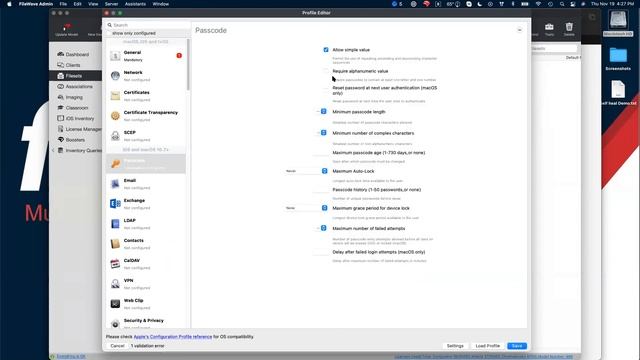Click the Update Model toolbar icon

coord(67,29)
